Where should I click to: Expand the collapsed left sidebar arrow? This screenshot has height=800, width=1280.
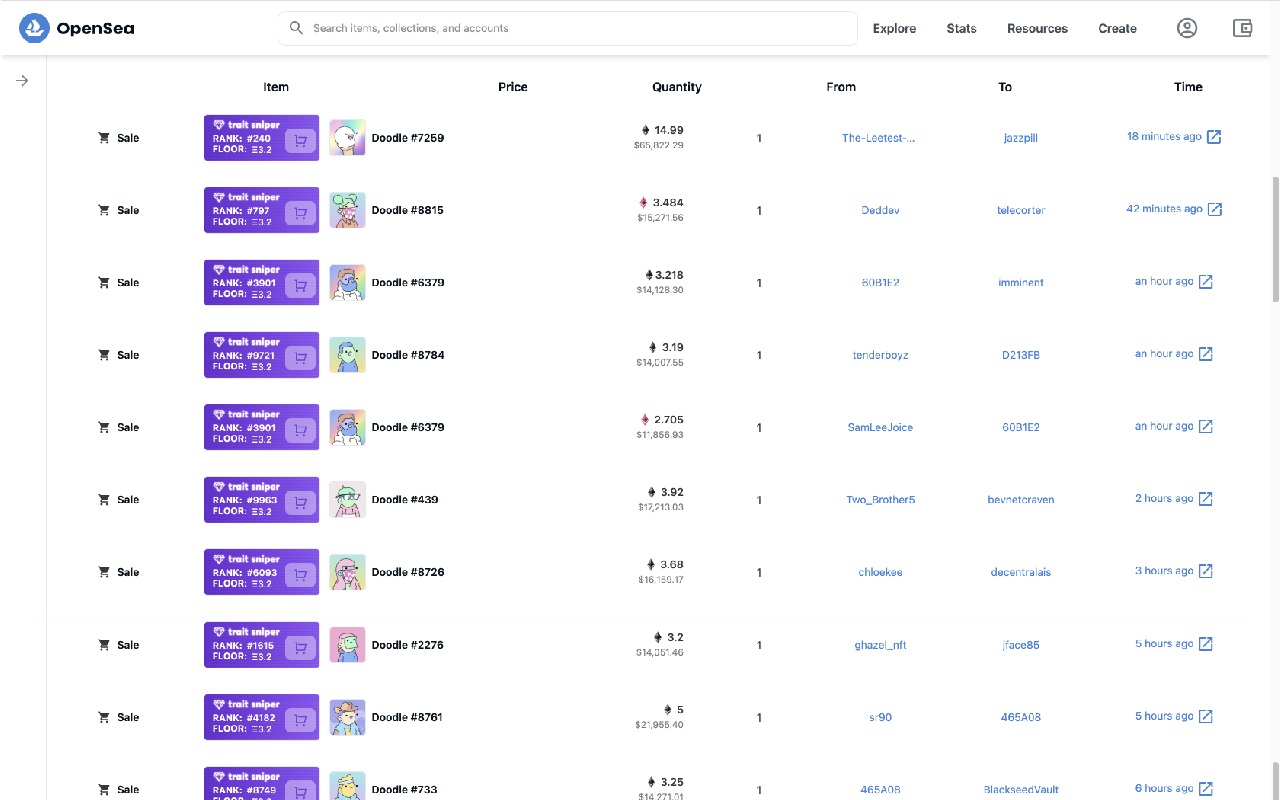coord(21,80)
